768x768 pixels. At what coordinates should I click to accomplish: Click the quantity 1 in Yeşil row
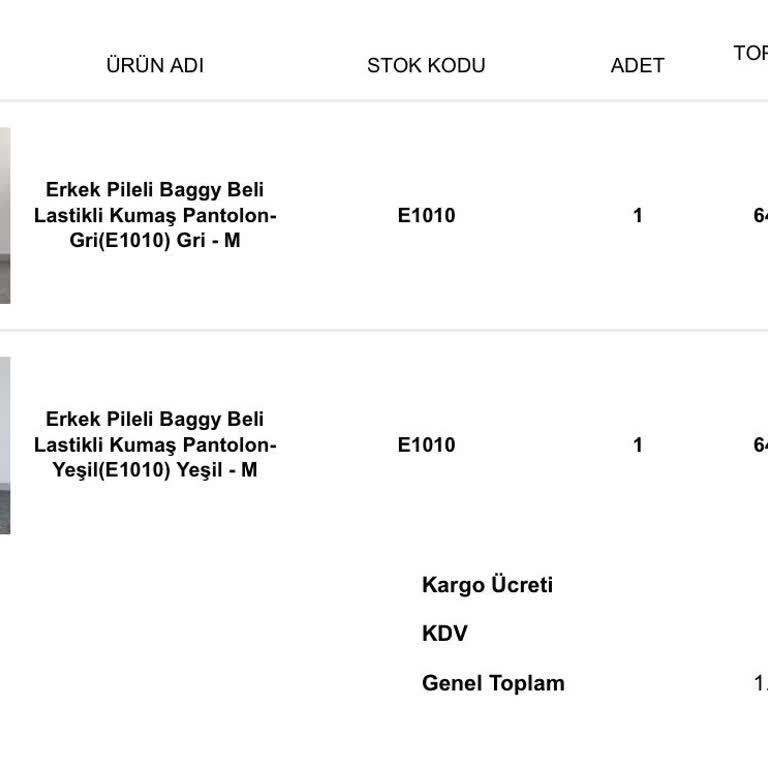coord(638,446)
